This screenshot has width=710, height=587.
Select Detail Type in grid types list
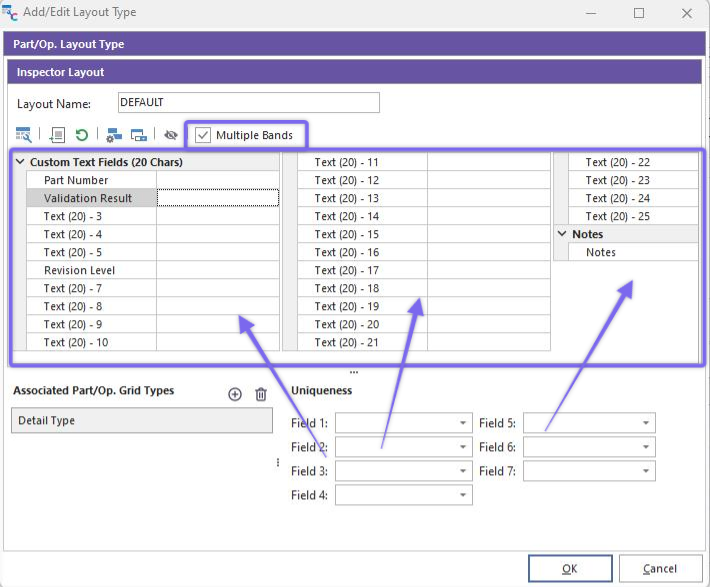click(142, 421)
